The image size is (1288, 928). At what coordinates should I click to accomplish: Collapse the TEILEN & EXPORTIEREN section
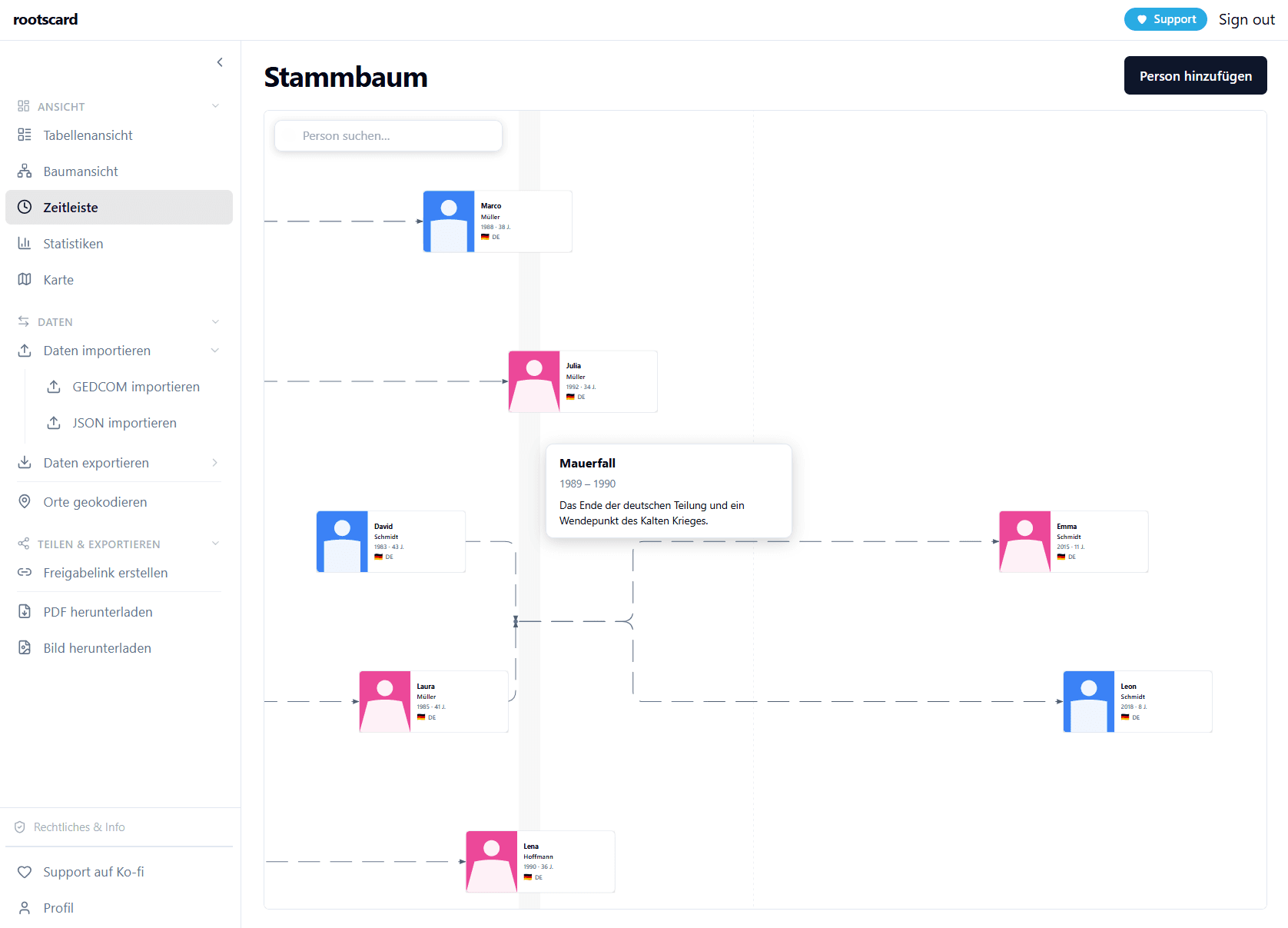[x=215, y=544]
